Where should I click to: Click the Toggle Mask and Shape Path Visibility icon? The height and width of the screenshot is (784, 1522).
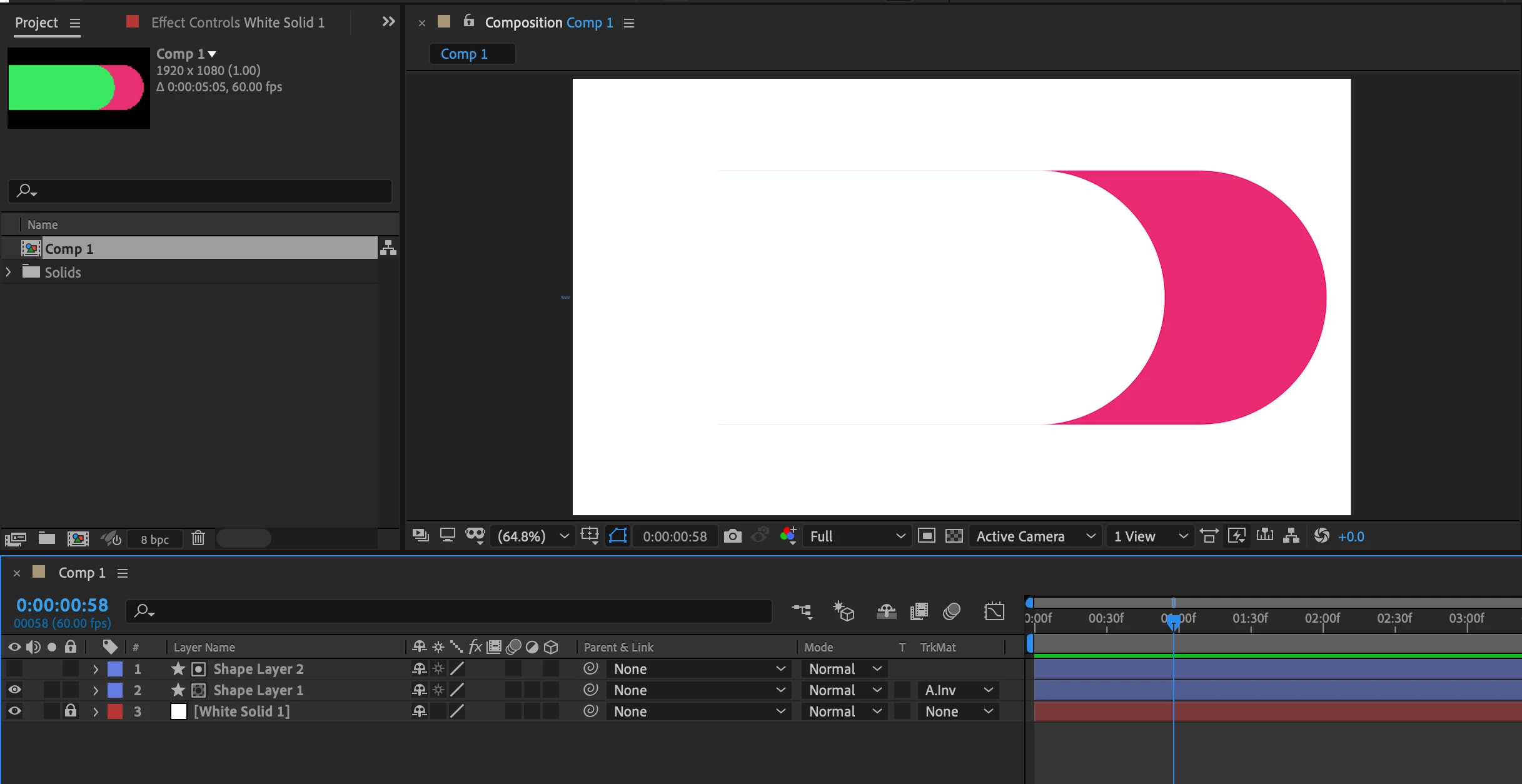[x=618, y=536]
